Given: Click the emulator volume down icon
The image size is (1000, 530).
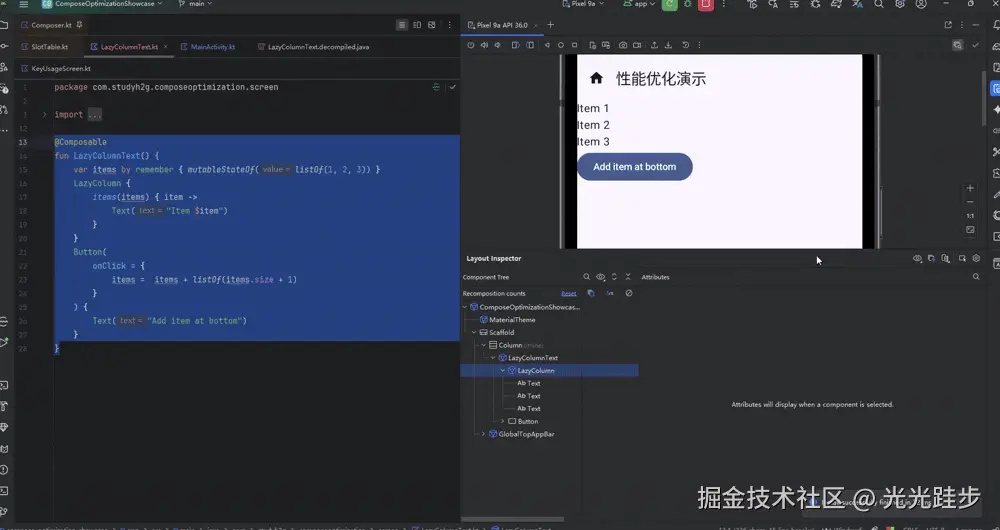Looking at the screenshot, I should pos(497,45).
